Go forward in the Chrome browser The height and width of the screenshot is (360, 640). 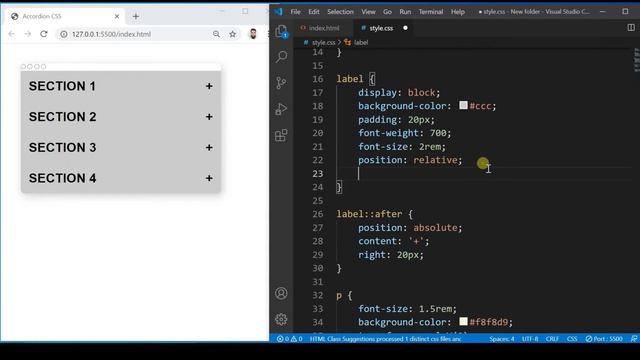pyautogui.click(x=27, y=34)
